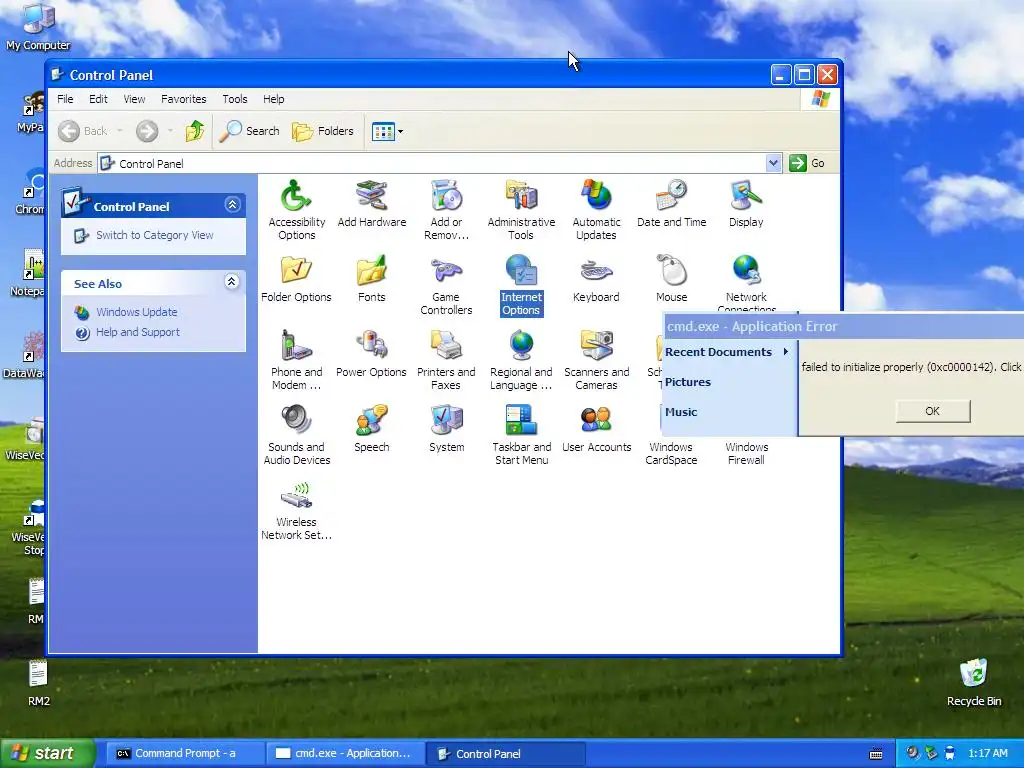The image size is (1024, 768).
Task: Click the Start button
Action: (46, 753)
